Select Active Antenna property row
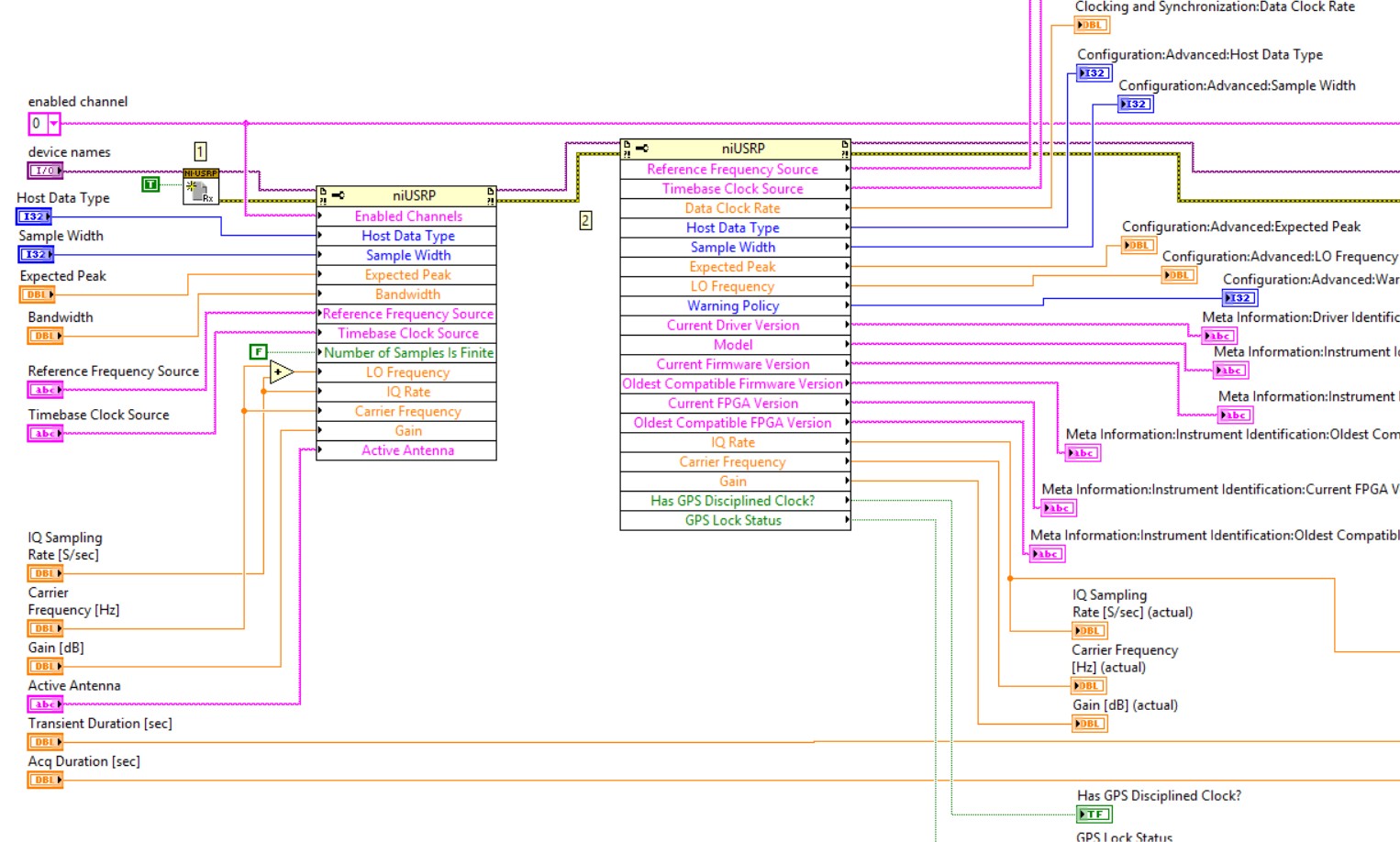This screenshot has height=842, width=1400. (x=406, y=450)
